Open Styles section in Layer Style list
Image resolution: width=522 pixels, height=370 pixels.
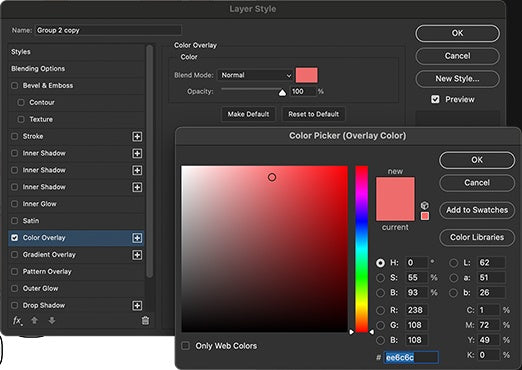click(x=76, y=52)
